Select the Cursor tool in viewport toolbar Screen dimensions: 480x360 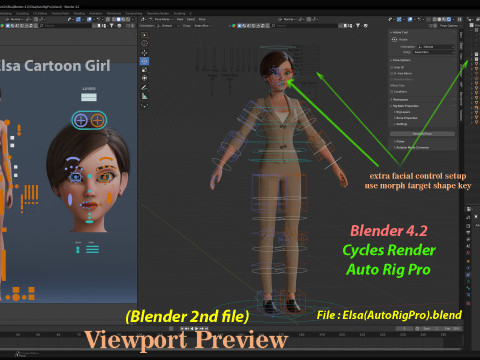[x=144, y=44]
